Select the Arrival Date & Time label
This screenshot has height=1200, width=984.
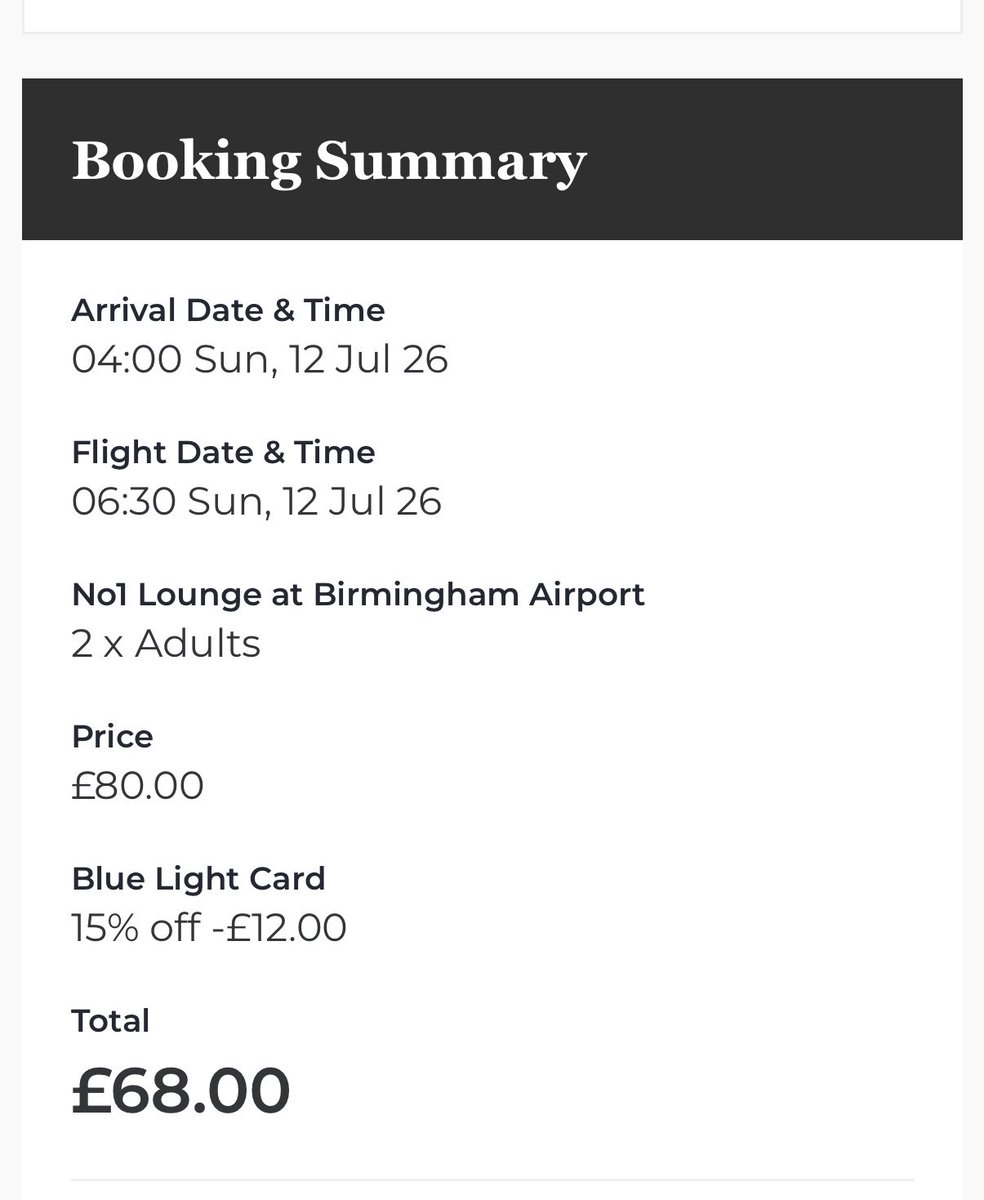(228, 310)
